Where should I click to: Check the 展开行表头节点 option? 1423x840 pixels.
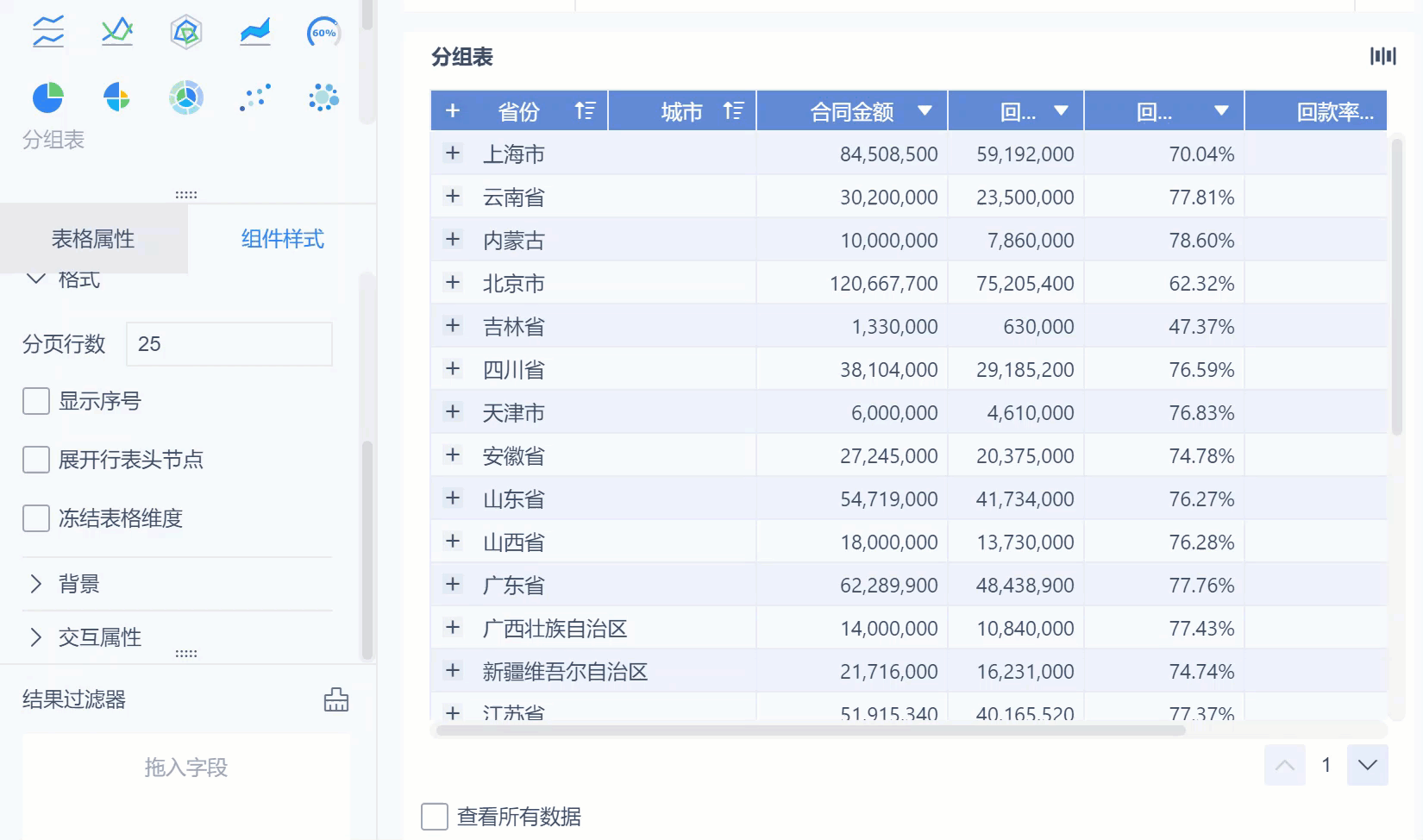click(36, 460)
